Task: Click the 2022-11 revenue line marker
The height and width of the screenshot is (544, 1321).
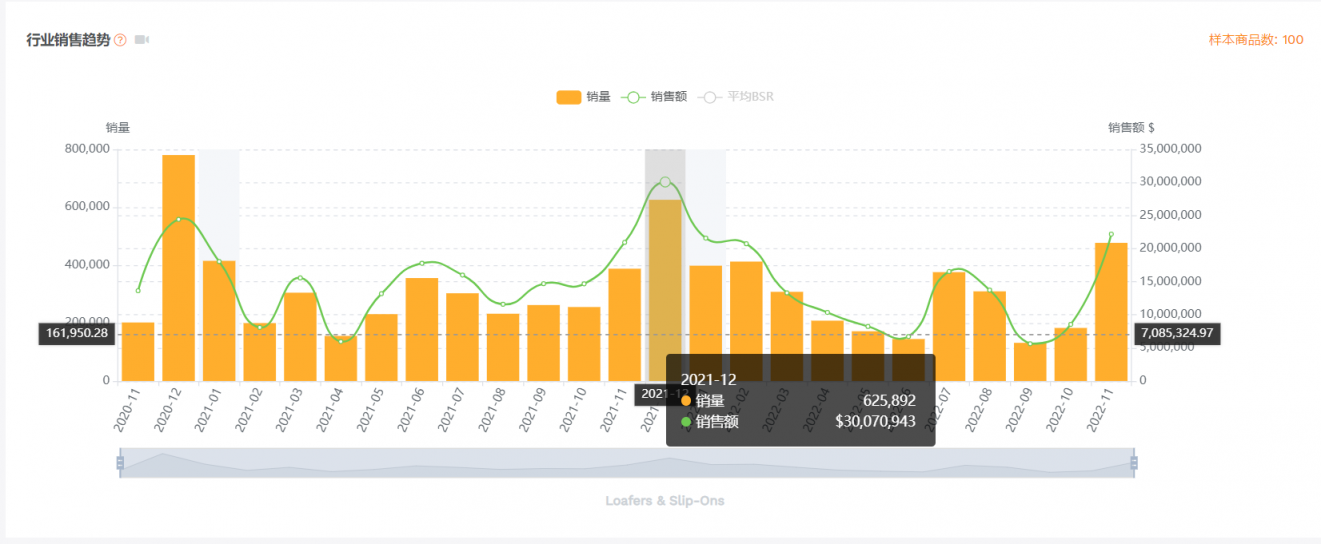Action: (x=1111, y=235)
